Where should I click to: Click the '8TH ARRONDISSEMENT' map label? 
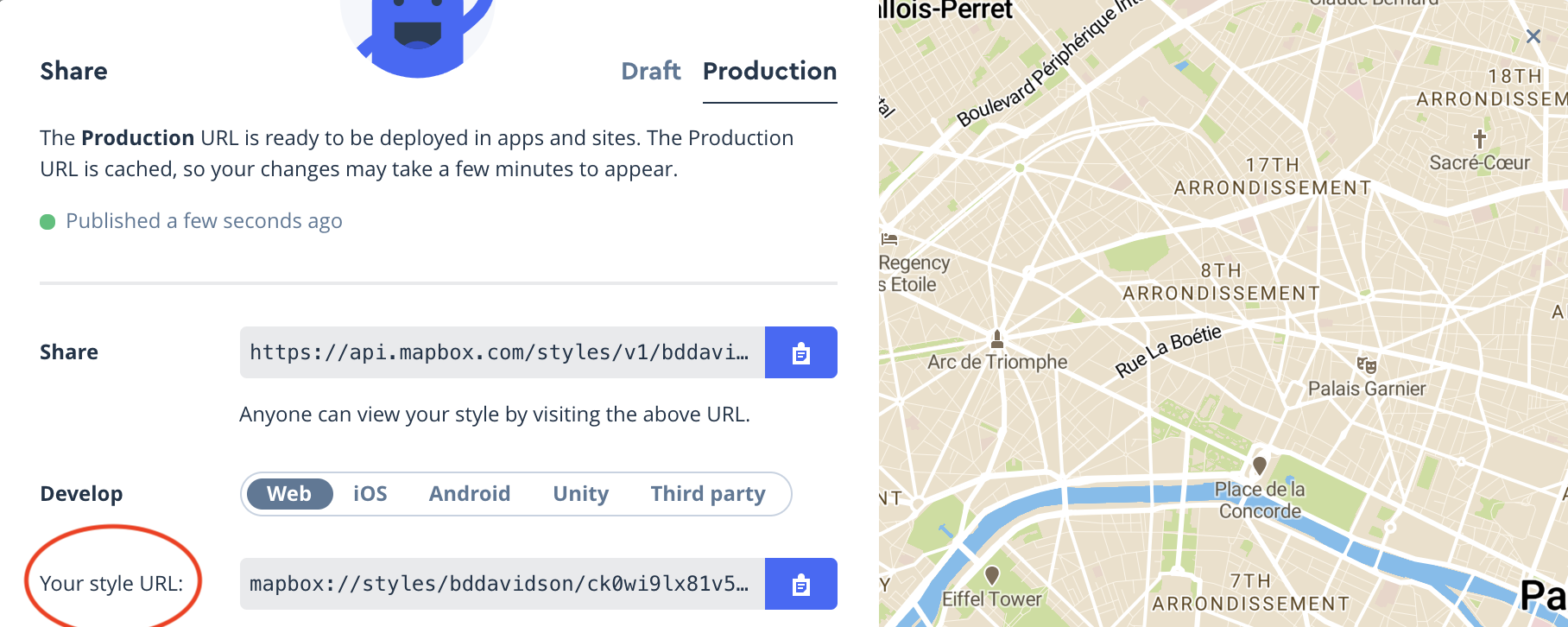tap(1221, 282)
